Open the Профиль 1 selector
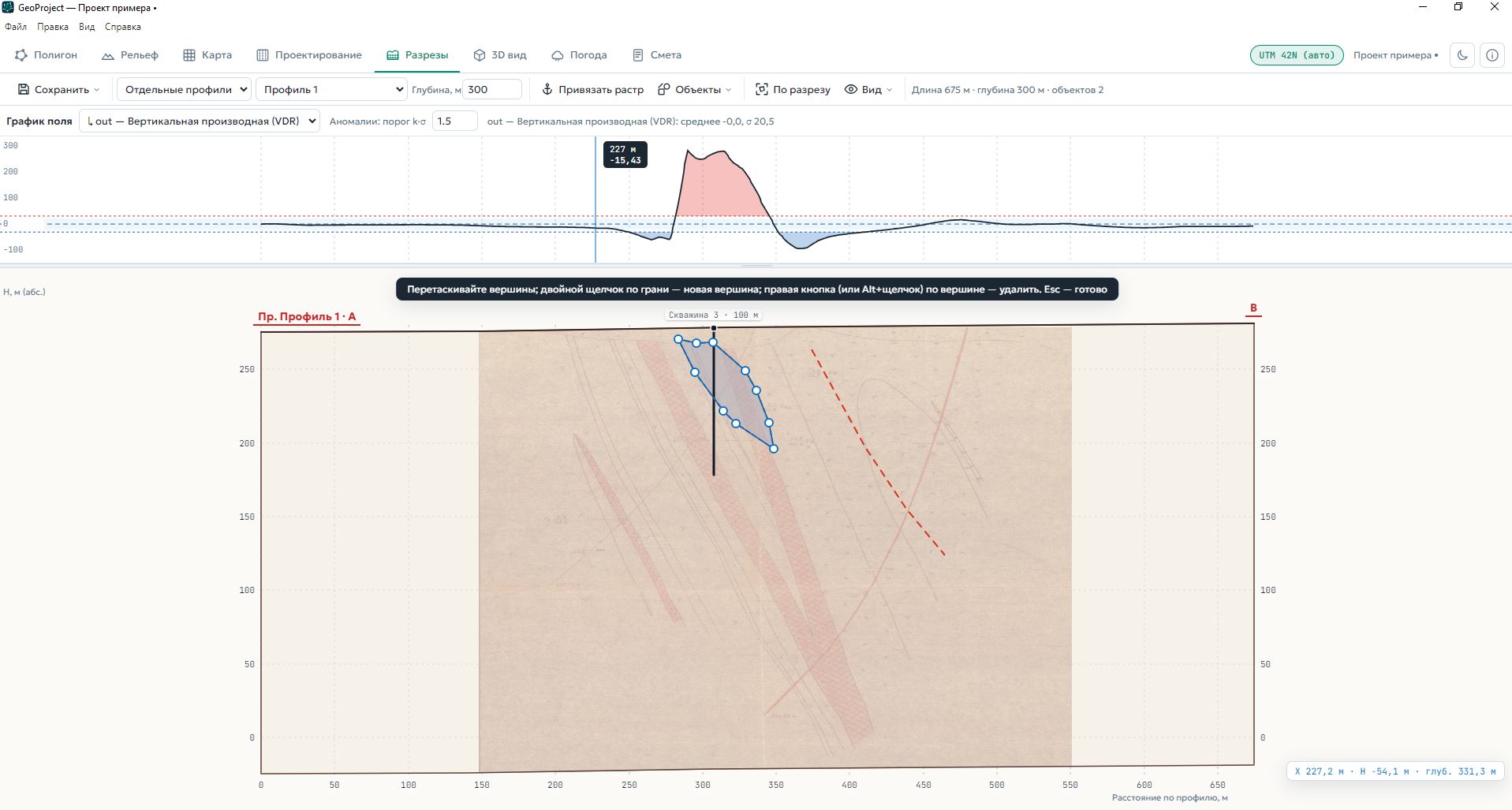 pyautogui.click(x=331, y=89)
